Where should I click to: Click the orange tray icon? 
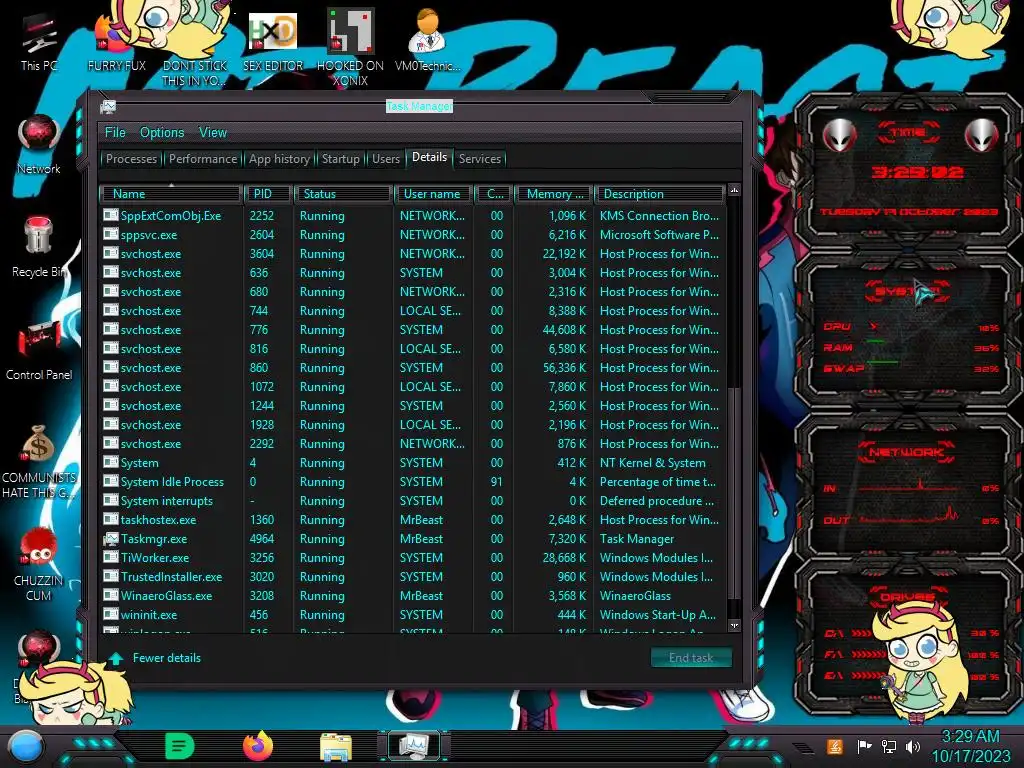pyautogui.click(x=834, y=746)
